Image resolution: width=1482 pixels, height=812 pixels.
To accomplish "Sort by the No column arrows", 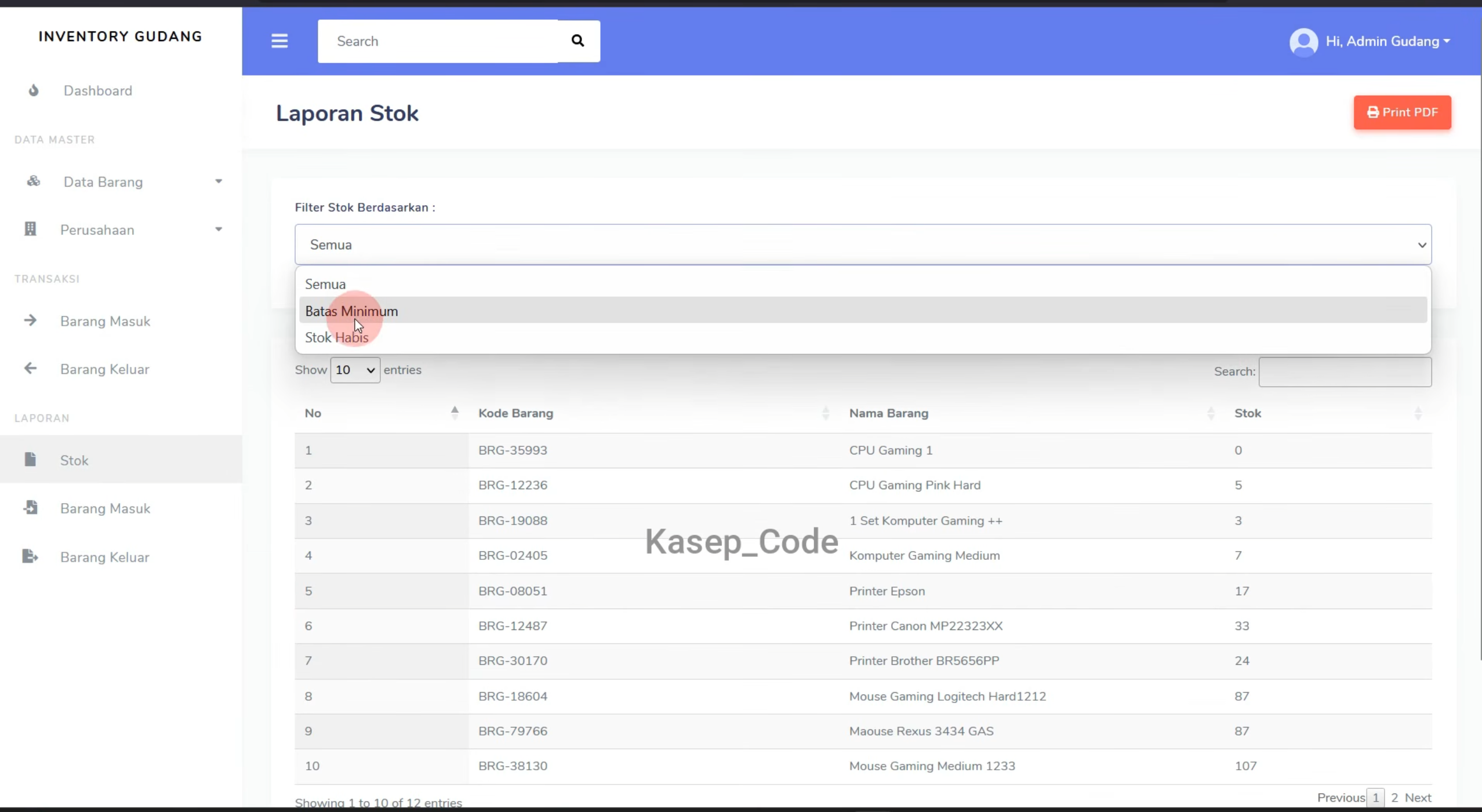I will click(455, 413).
